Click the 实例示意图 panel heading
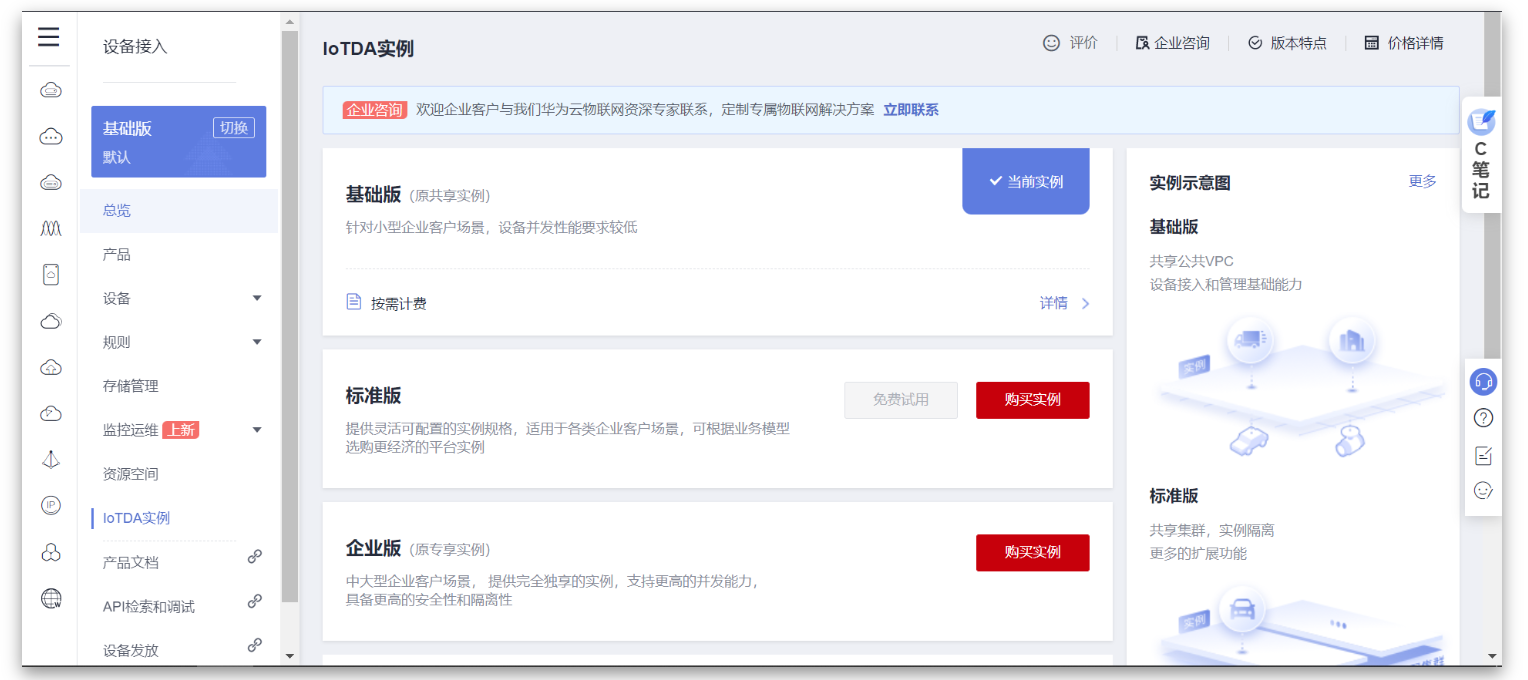 click(1190, 183)
